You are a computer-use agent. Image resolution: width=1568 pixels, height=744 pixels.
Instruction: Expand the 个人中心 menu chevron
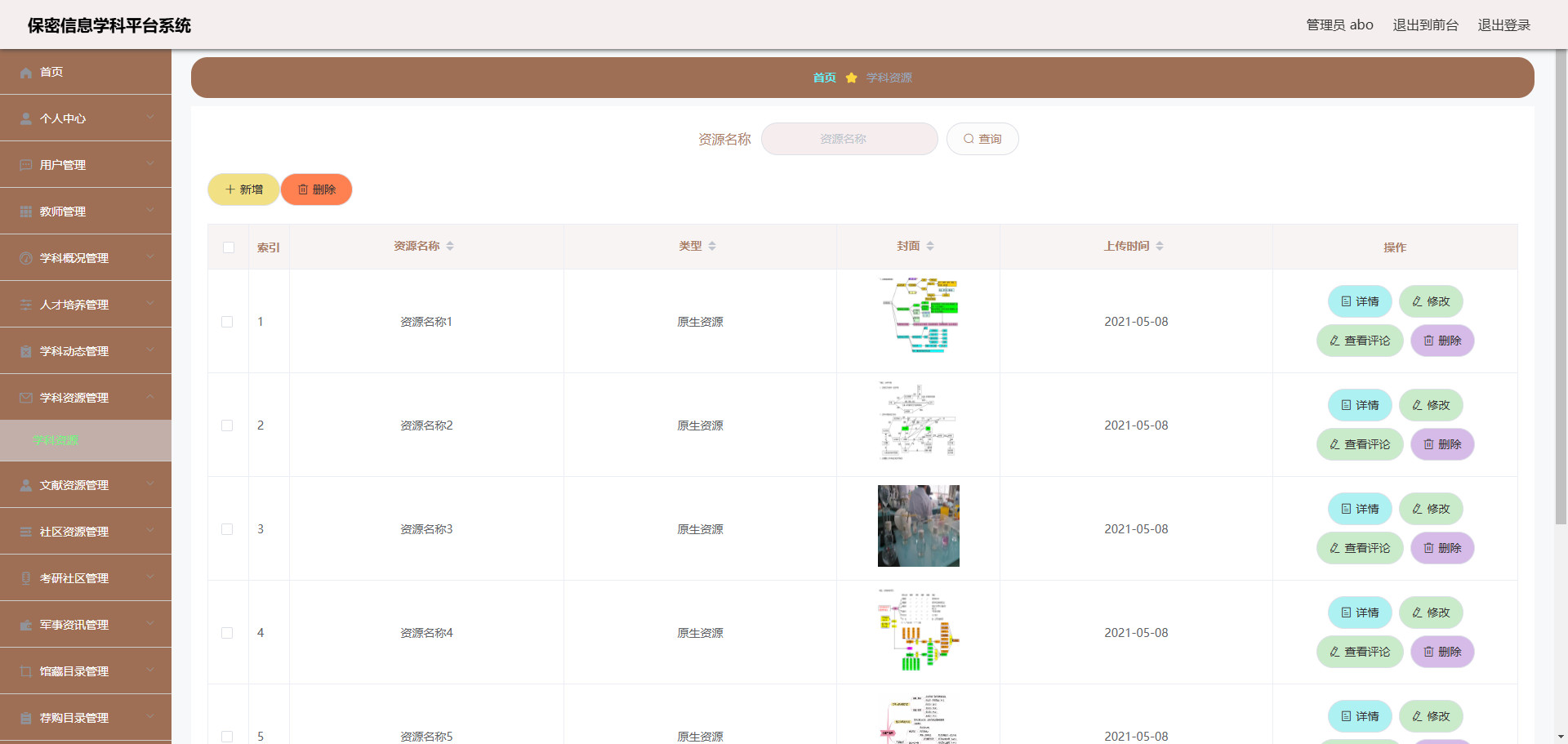click(x=150, y=118)
